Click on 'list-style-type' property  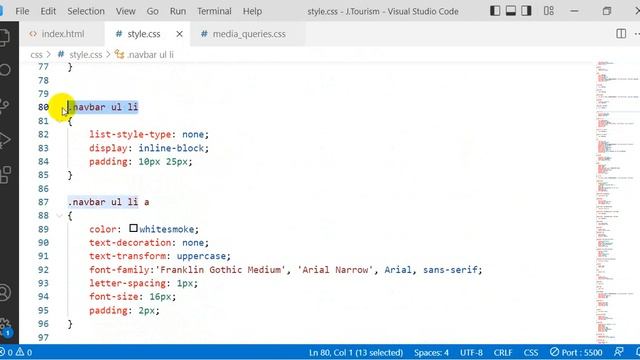(x=130, y=134)
